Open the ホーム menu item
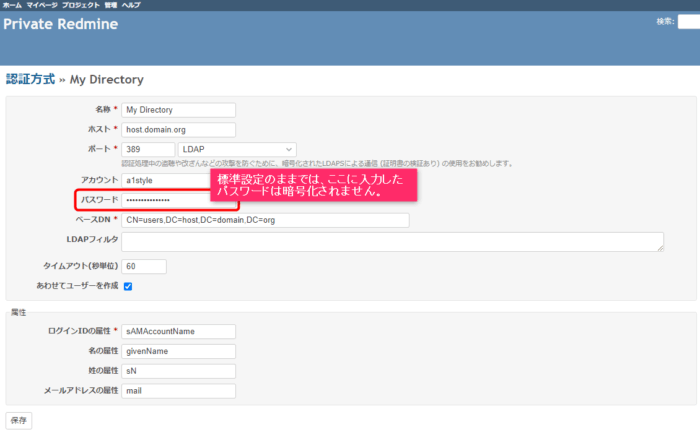This screenshot has width=700, height=435. (12, 5)
